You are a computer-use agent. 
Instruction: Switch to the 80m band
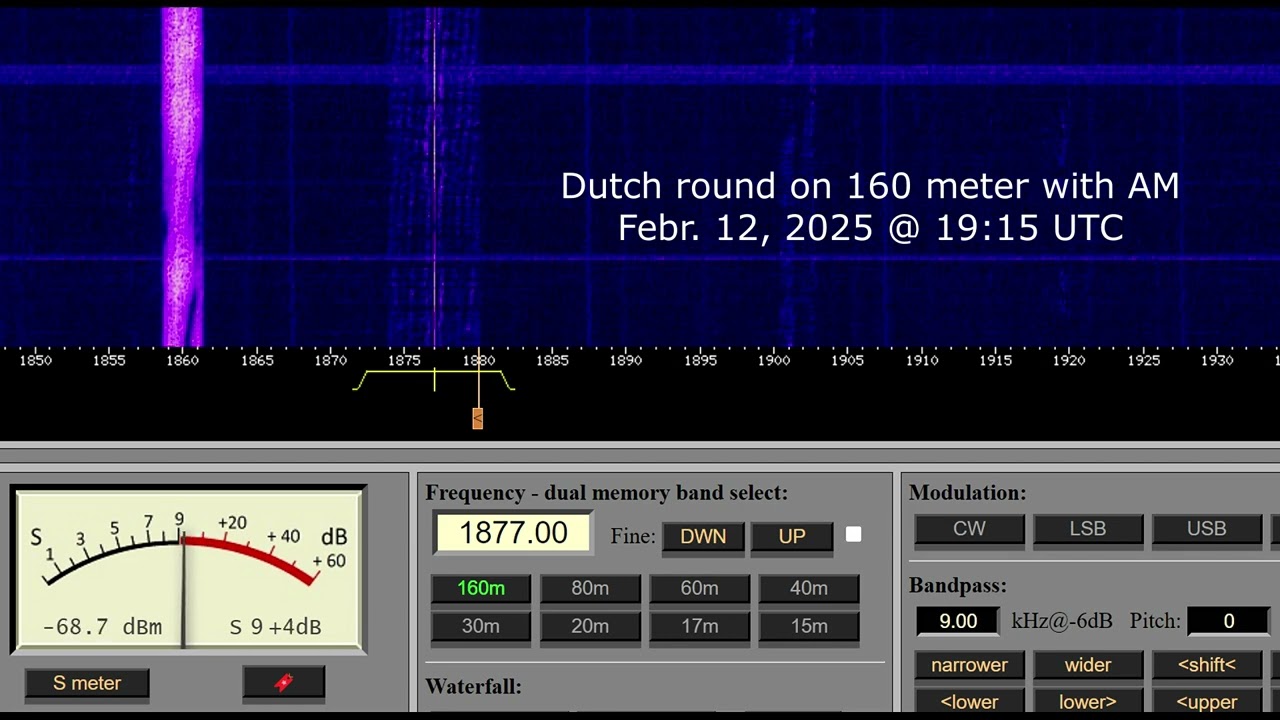(590, 589)
